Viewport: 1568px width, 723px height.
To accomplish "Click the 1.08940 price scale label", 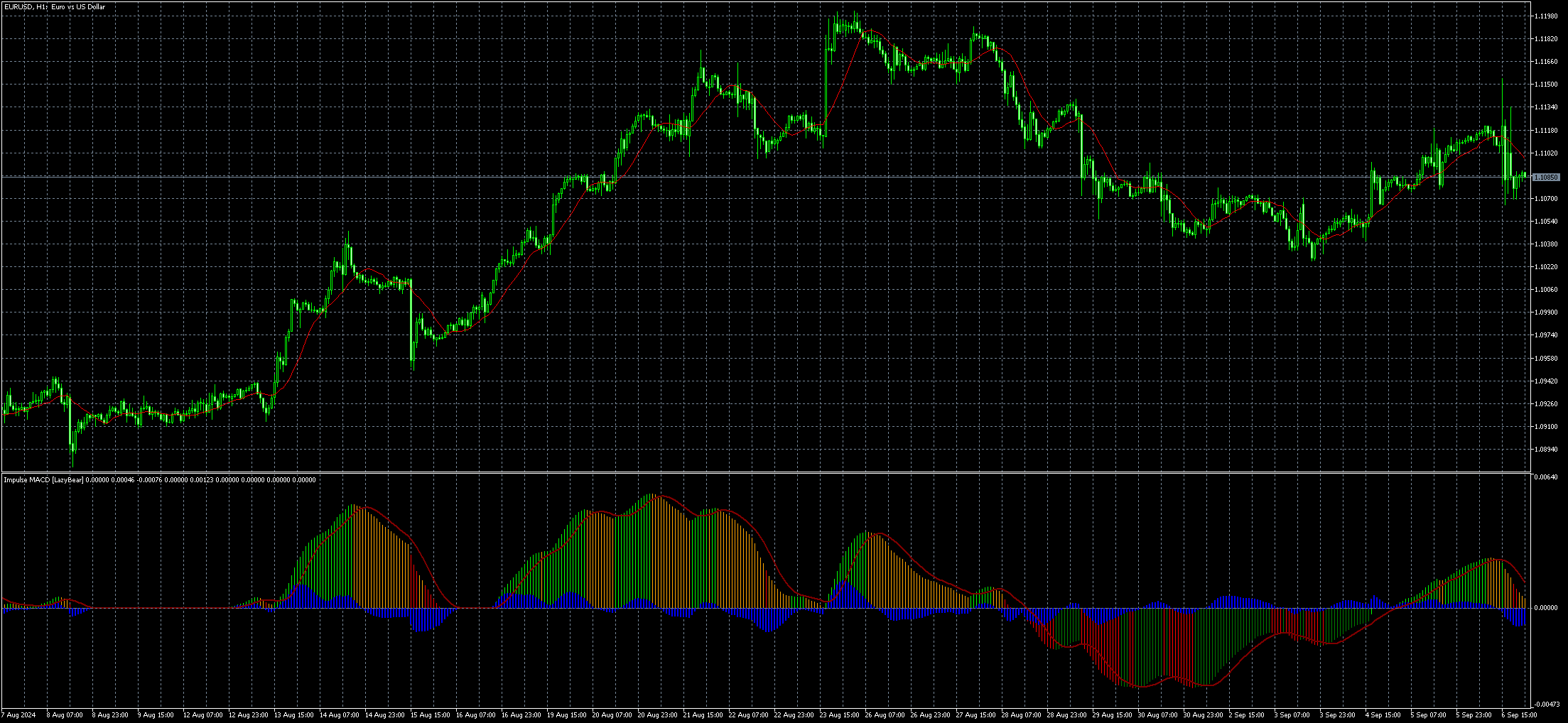I will pos(1545,450).
